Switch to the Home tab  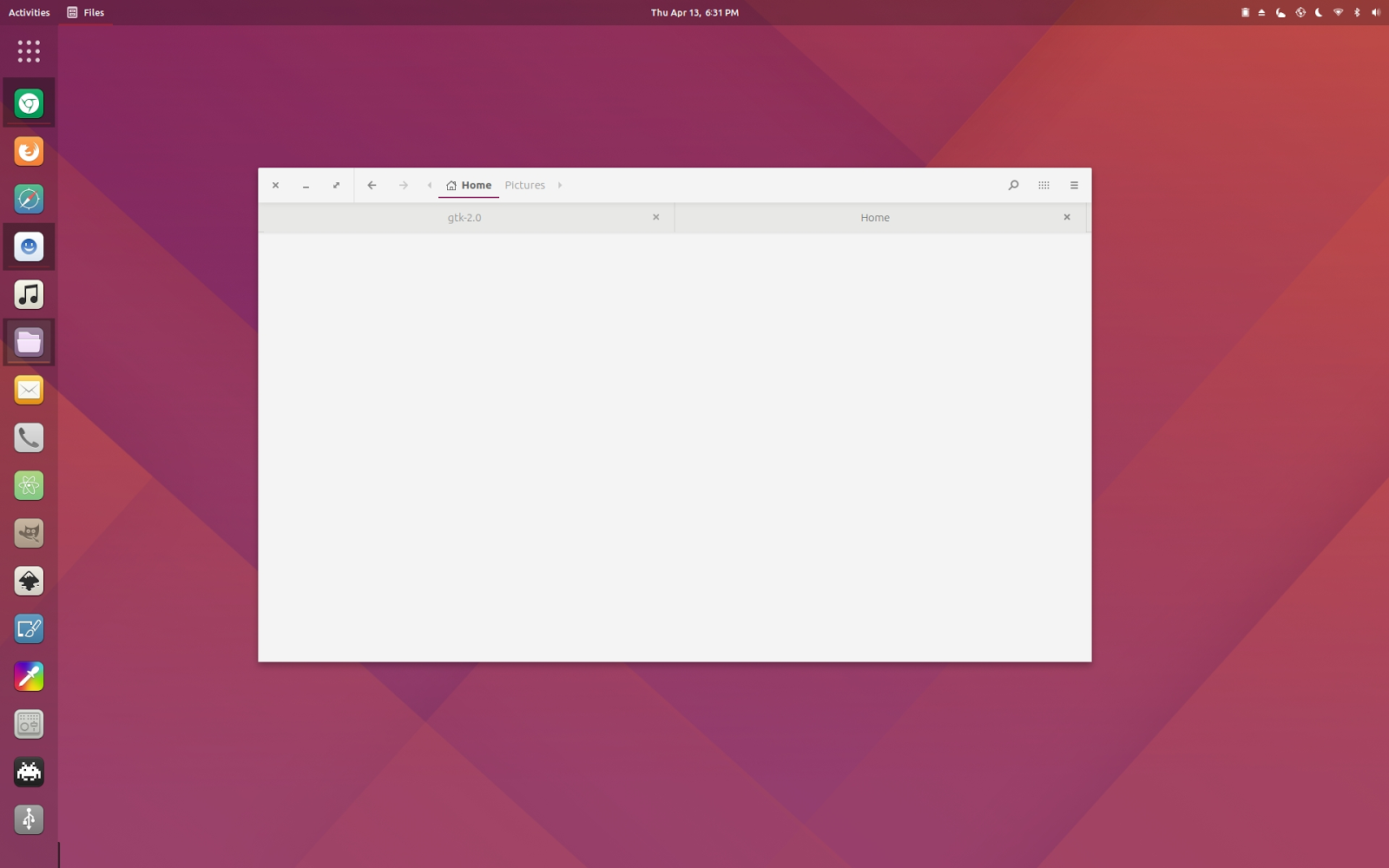click(x=874, y=217)
